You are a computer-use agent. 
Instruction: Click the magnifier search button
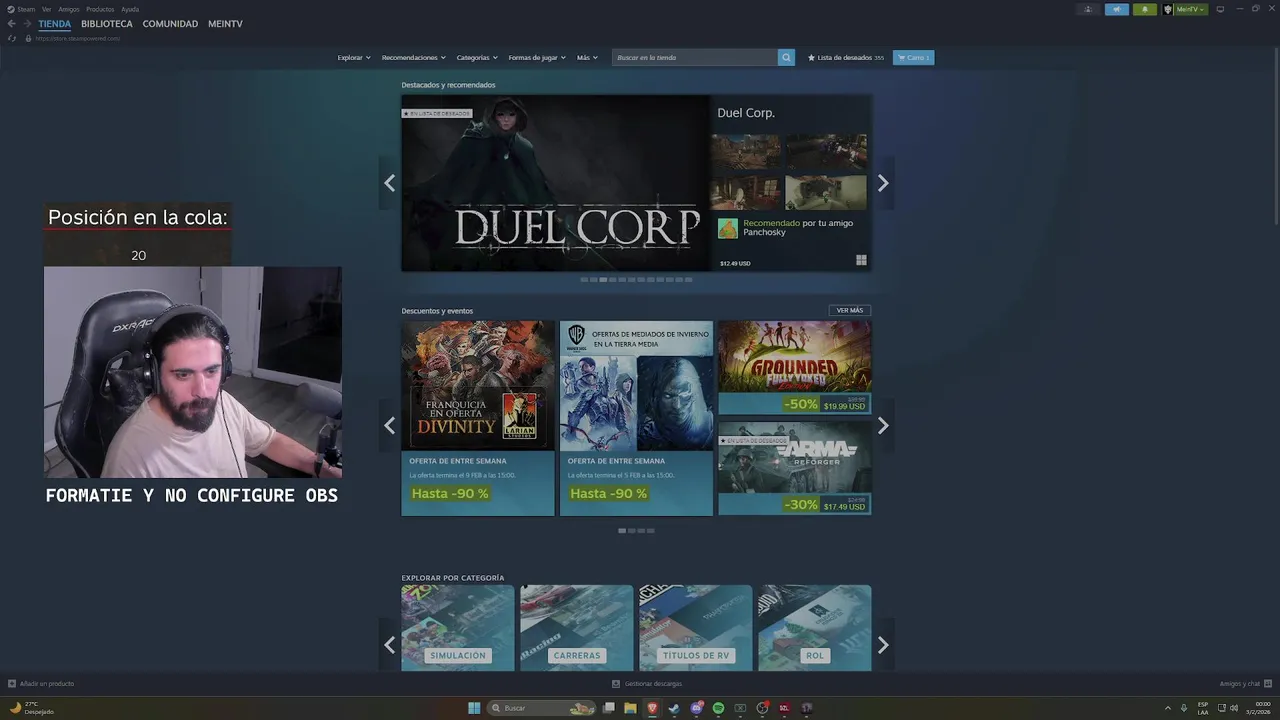coord(786,58)
